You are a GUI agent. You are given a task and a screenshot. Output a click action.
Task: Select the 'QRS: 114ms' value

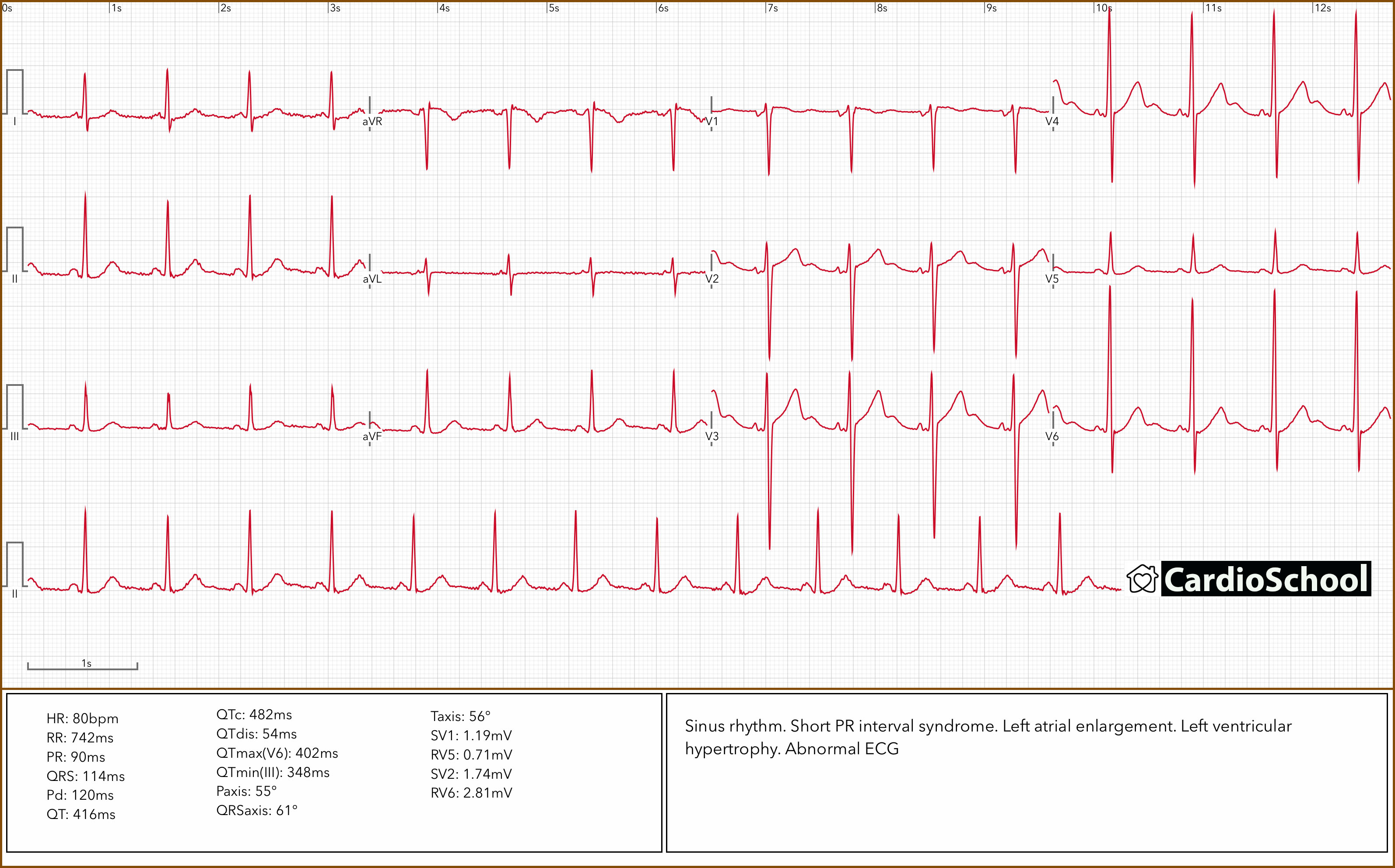pyautogui.click(x=85, y=776)
